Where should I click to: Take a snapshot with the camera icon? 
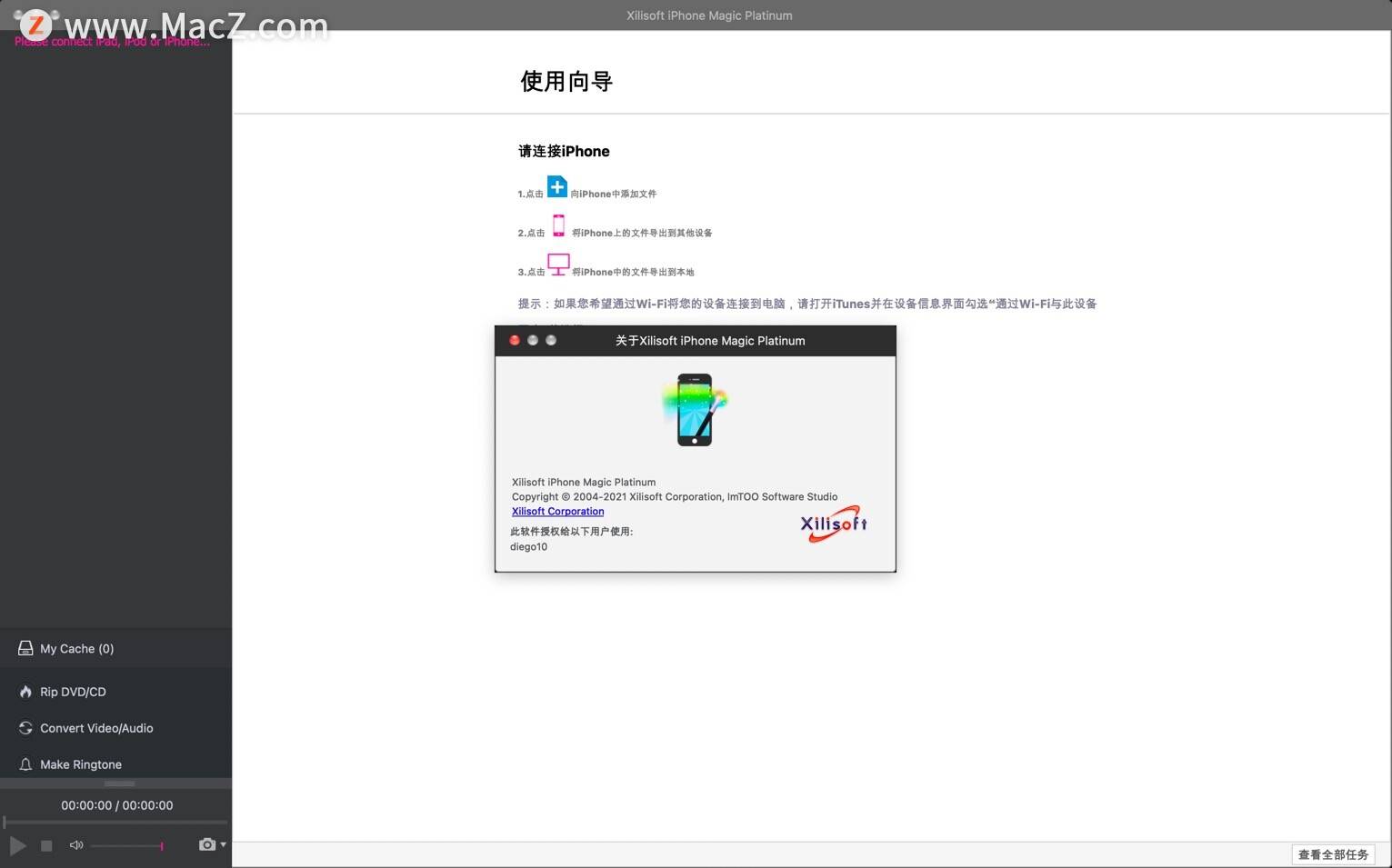(x=207, y=844)
